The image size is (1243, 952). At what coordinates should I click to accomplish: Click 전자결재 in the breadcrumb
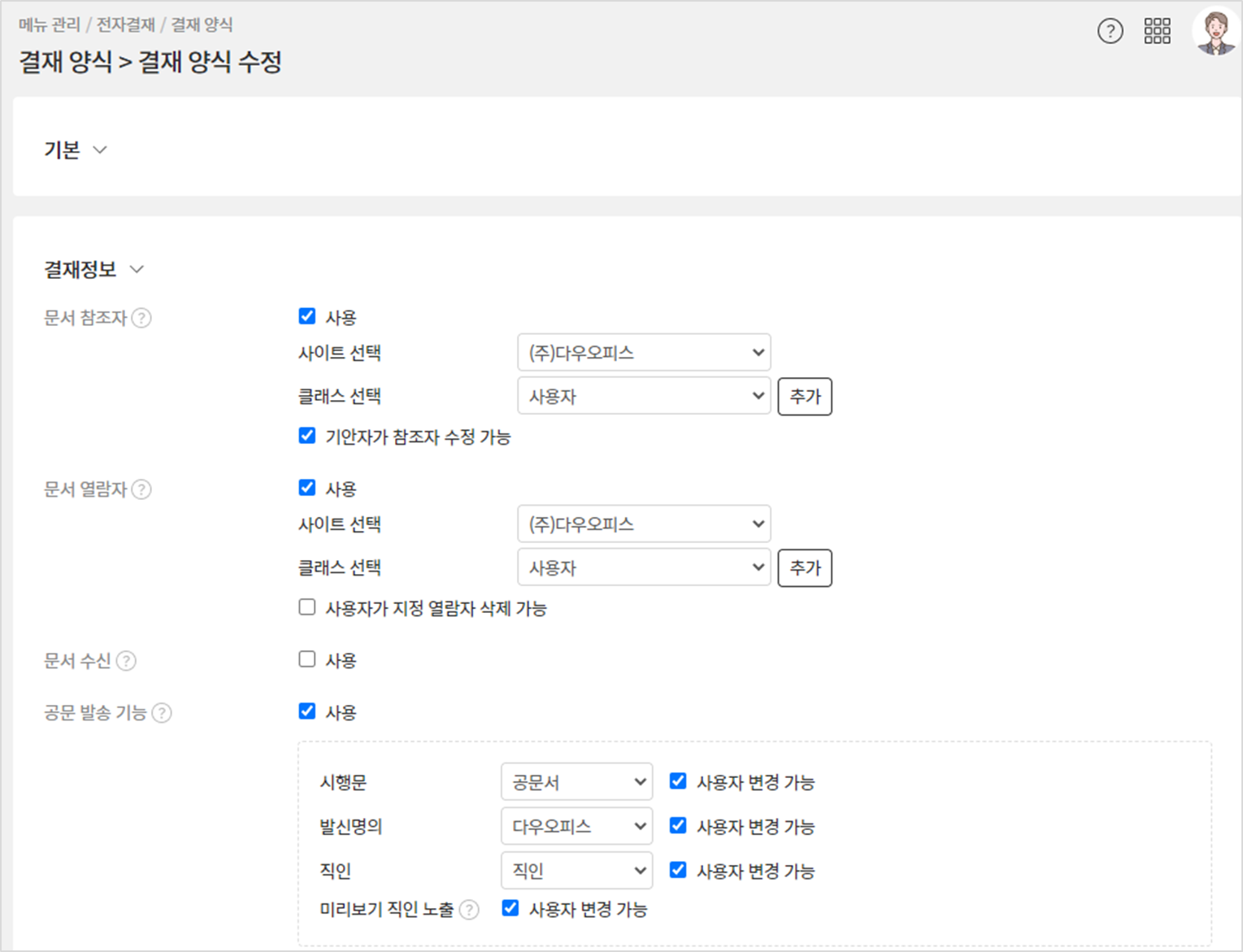(x=125, y=25)
